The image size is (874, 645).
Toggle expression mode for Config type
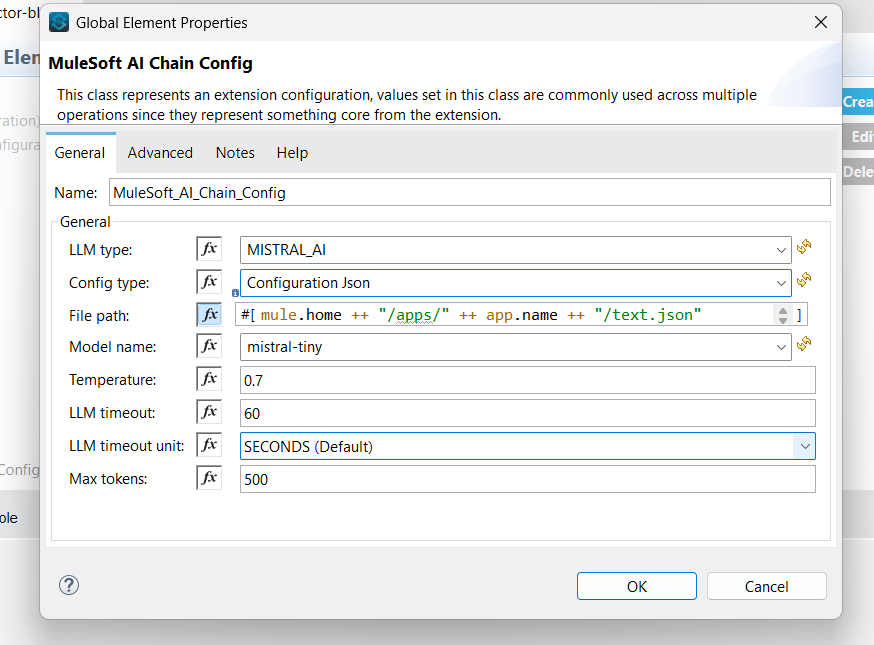[x=209, y=282]
